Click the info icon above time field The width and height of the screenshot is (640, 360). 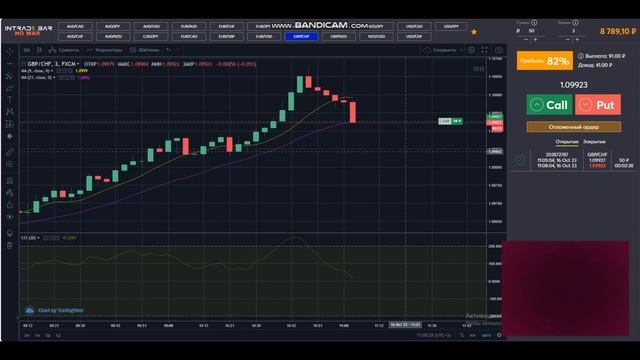pyautogui.click(x=575, y=22)
